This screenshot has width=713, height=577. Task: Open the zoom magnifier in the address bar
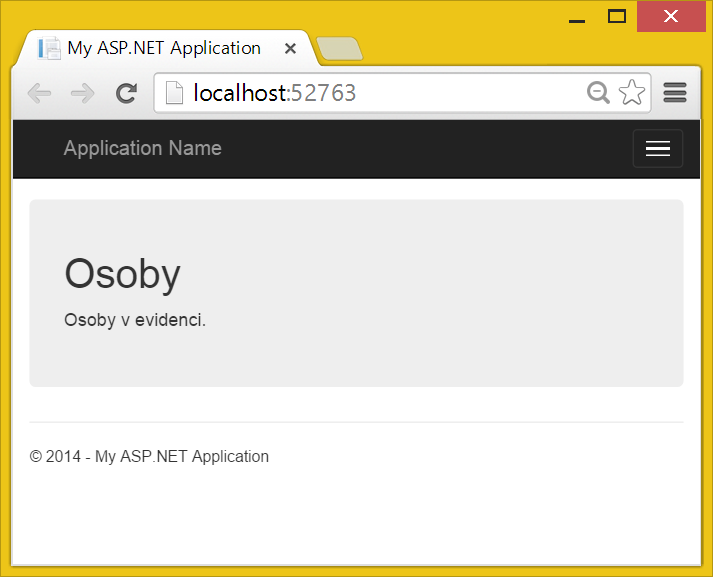[x=598, y=93]
